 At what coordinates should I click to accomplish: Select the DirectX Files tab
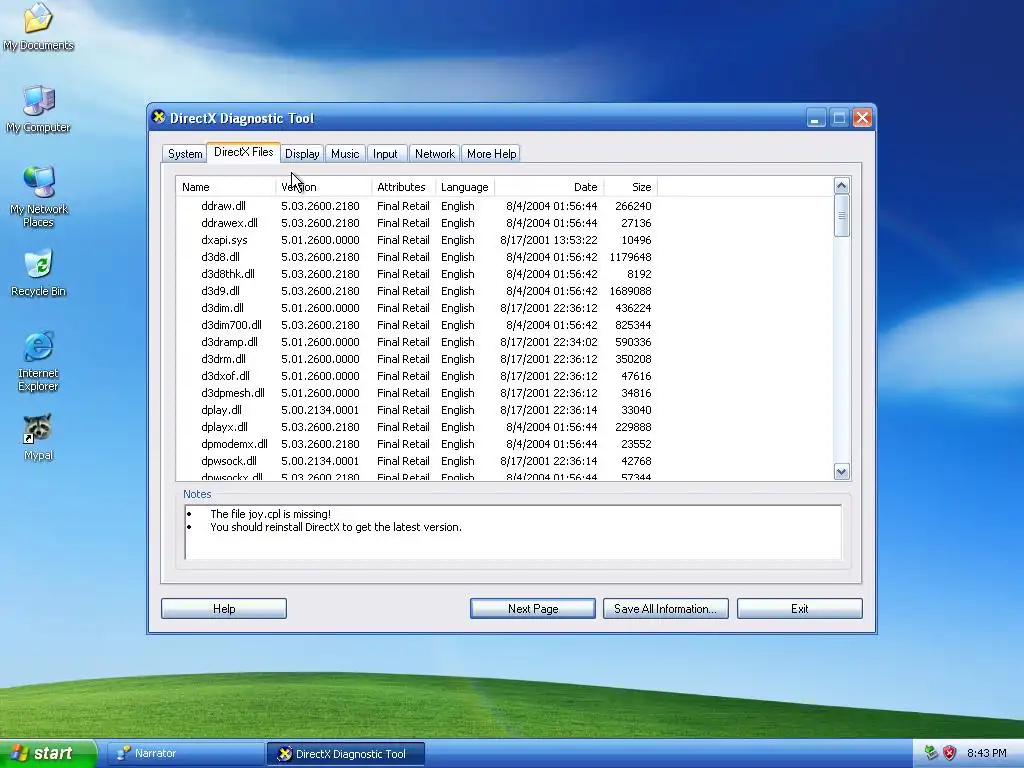pos(244,152)
